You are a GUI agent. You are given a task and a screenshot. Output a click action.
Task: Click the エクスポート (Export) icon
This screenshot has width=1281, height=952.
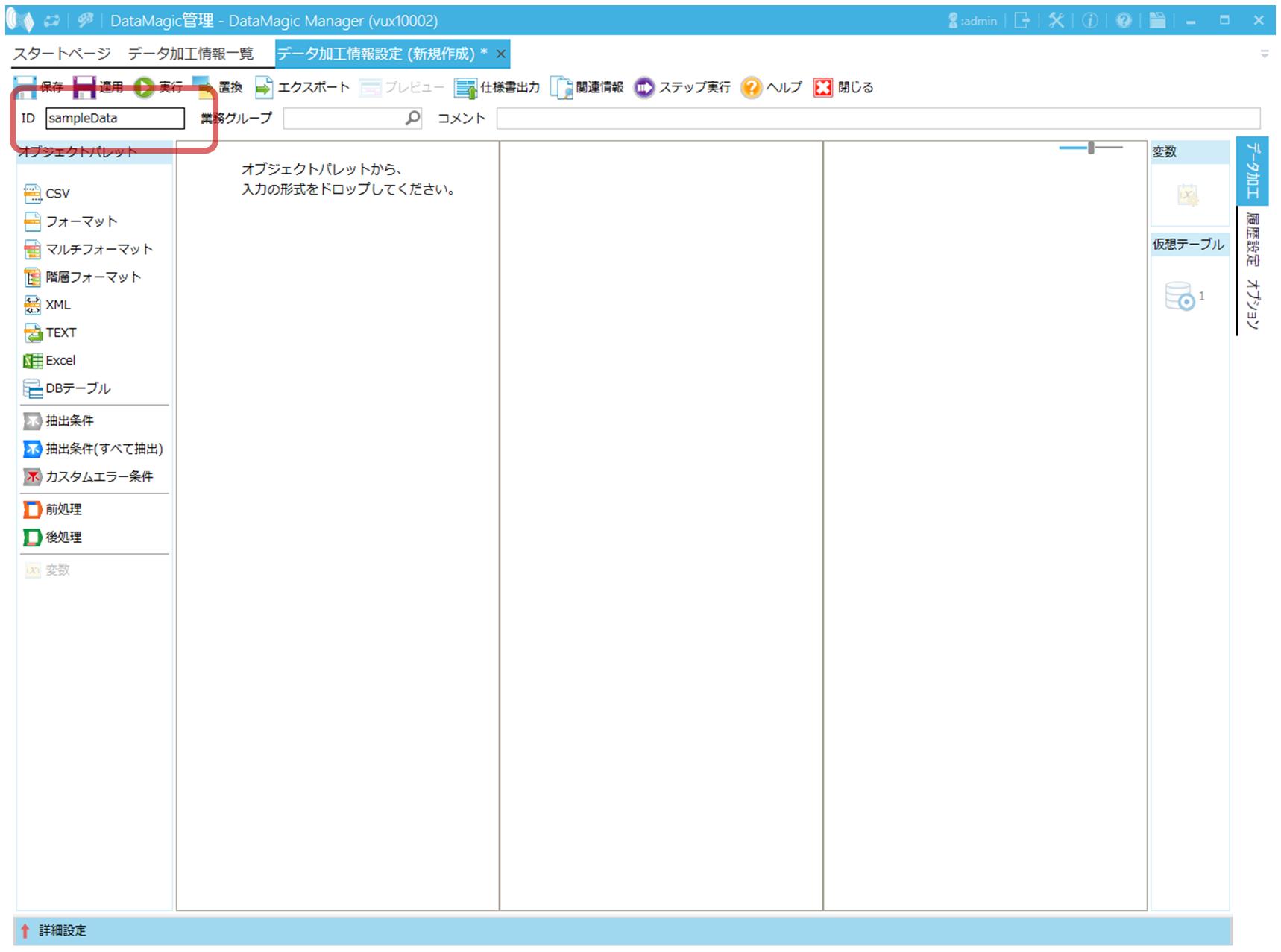pyautogui.click(x=264, y=87)
